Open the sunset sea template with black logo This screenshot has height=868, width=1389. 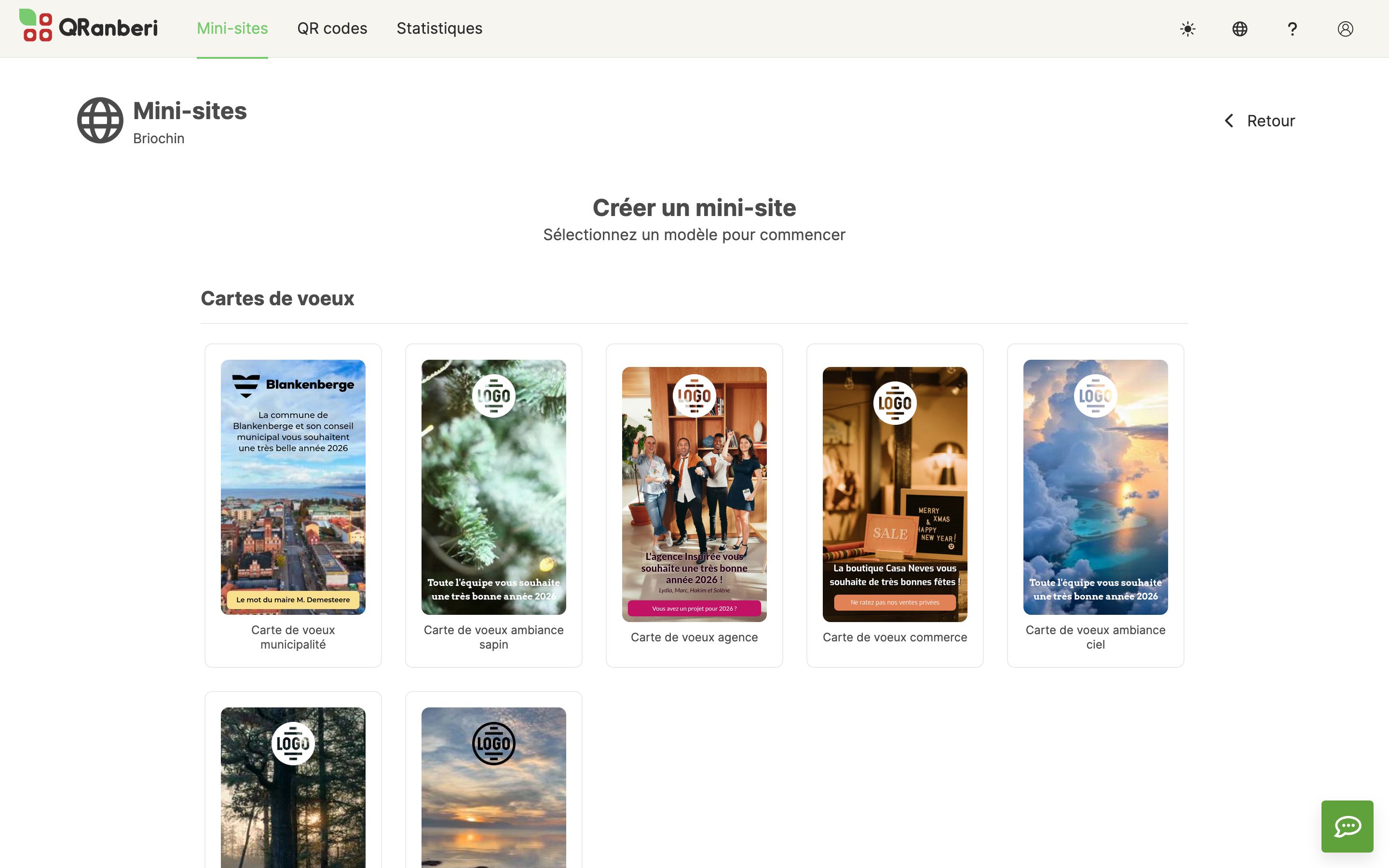(493, 792)
